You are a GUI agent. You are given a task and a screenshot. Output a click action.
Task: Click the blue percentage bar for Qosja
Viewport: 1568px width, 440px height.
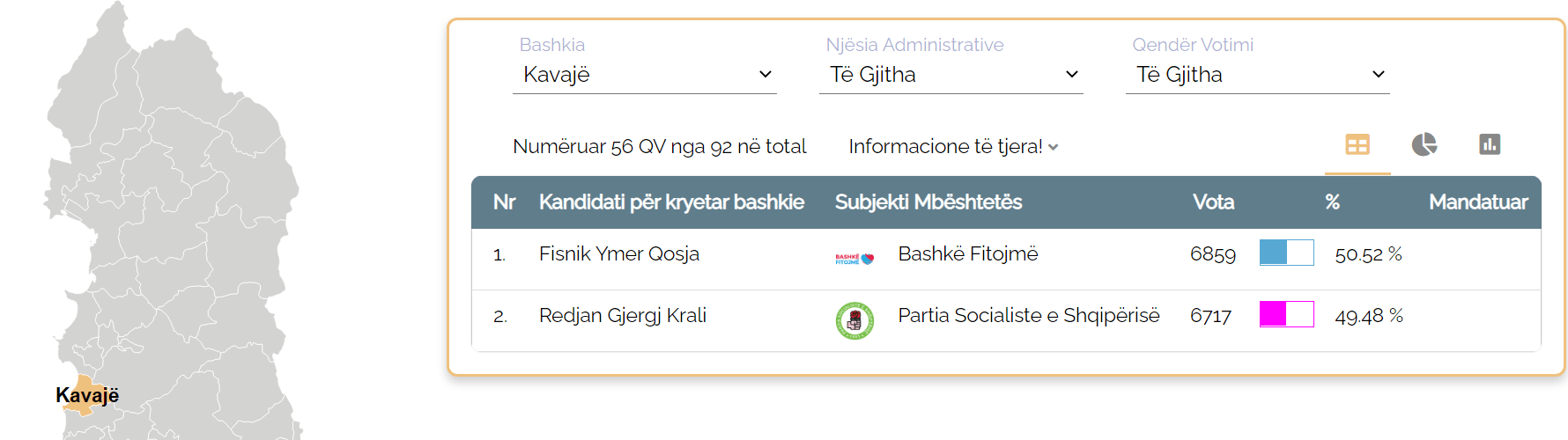(x=1286, y=253)
